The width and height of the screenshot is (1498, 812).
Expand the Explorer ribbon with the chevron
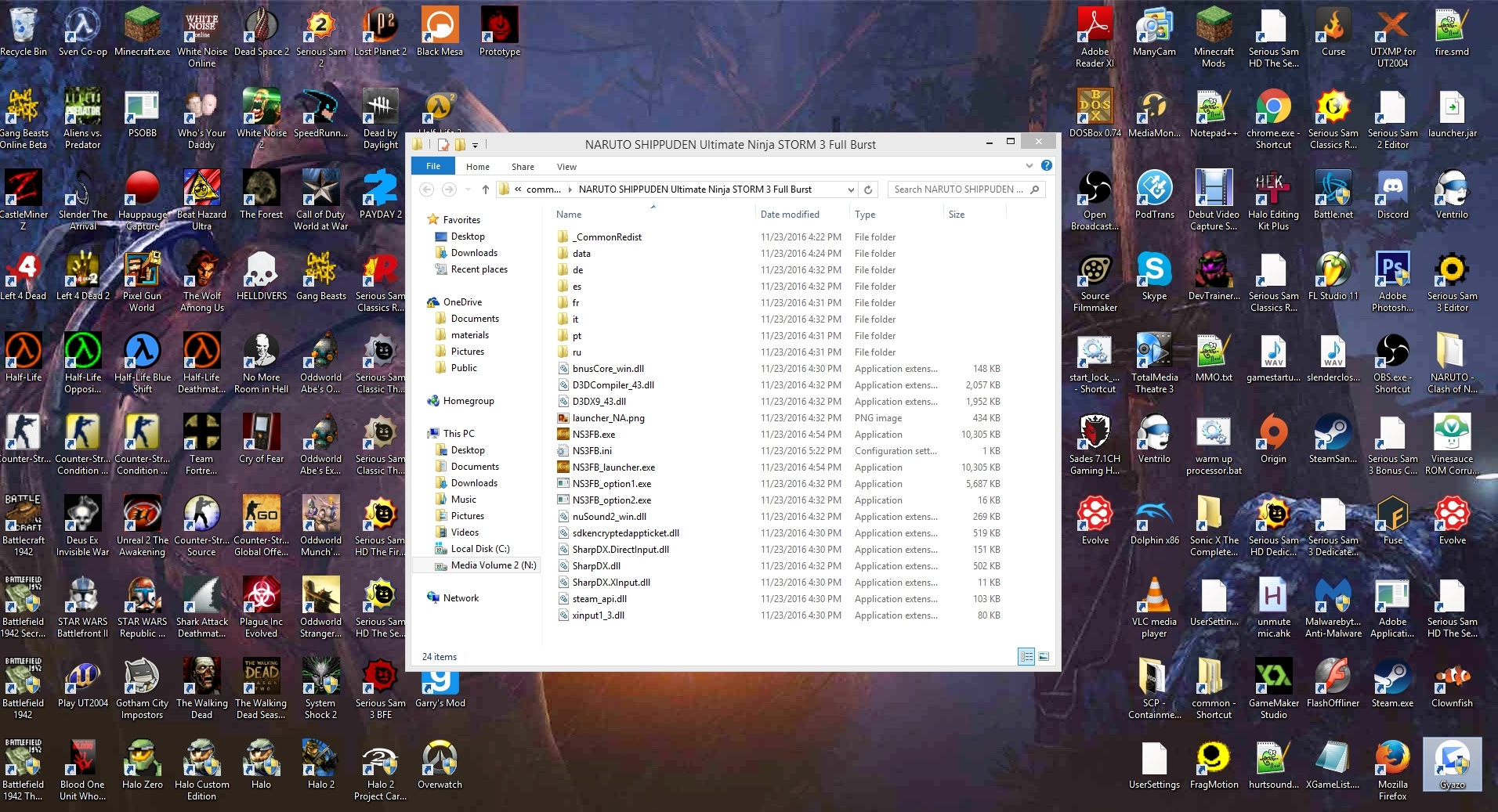(x=1029, y=166)
